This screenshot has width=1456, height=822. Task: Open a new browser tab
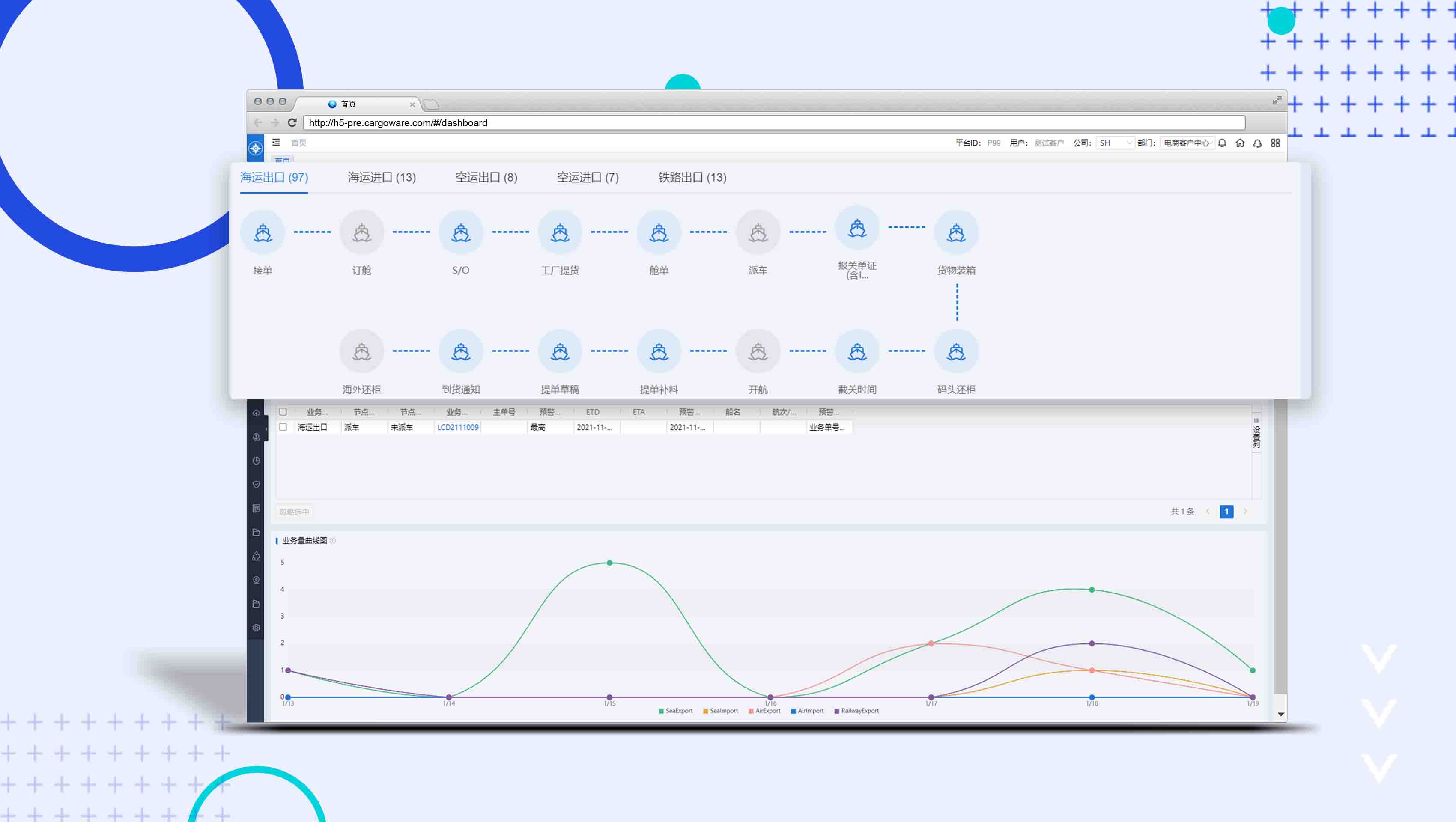pos(431,104)
